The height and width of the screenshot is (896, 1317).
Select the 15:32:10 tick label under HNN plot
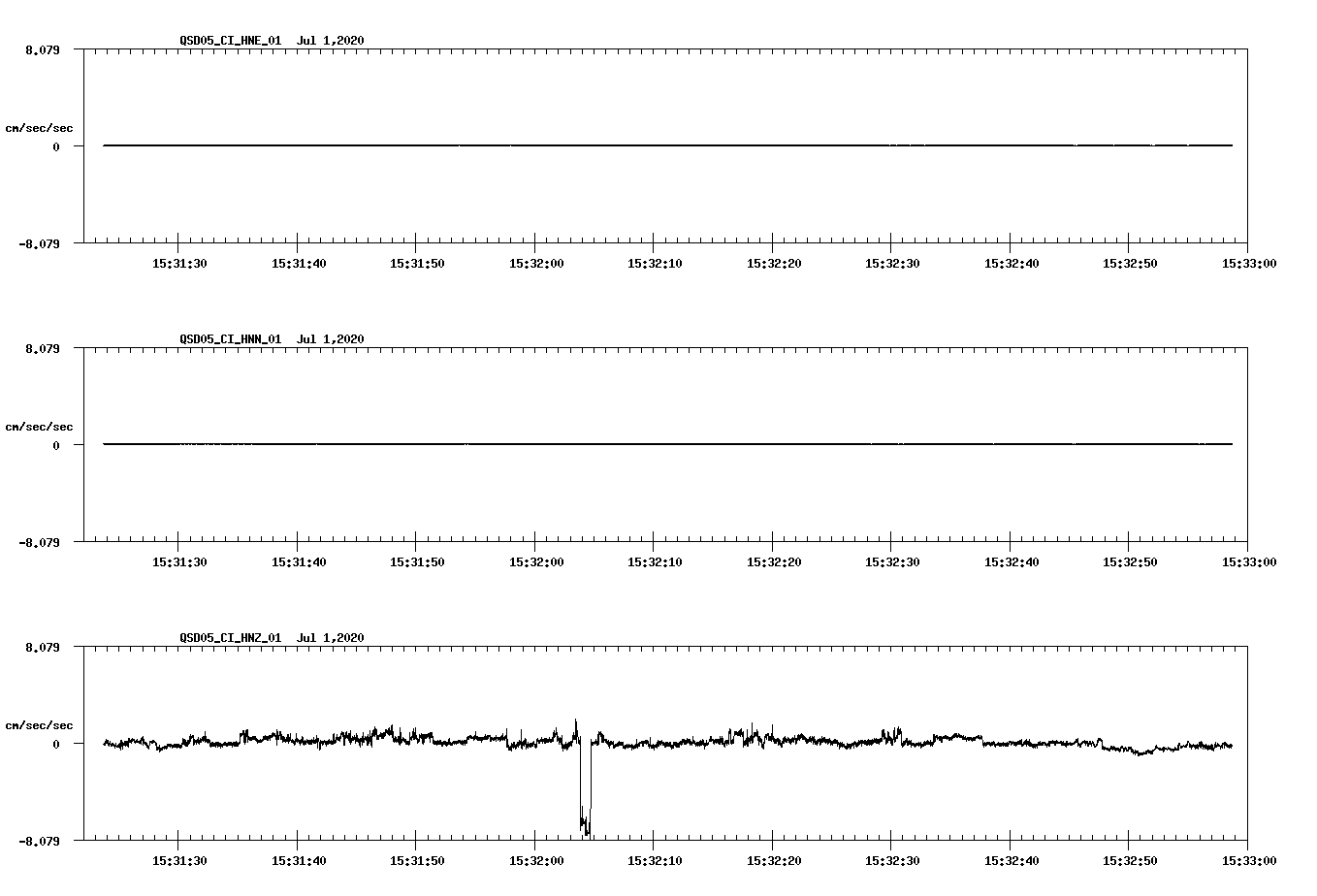coord(655,561)
